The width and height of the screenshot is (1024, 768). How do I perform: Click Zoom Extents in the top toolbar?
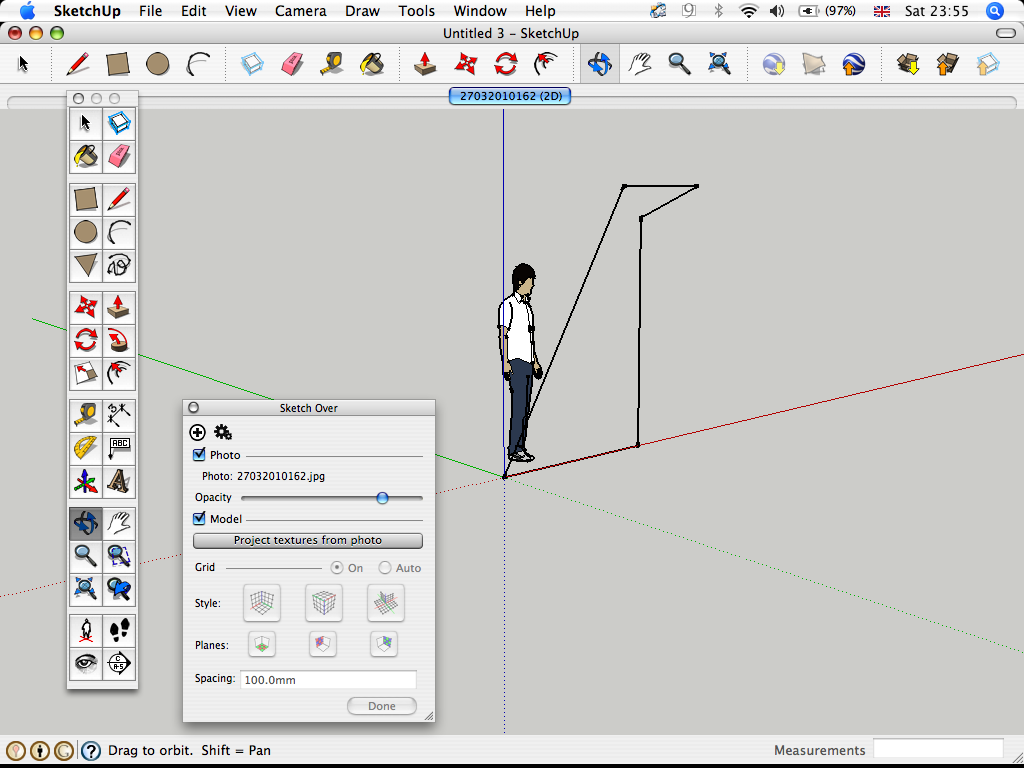pos(719,64)
